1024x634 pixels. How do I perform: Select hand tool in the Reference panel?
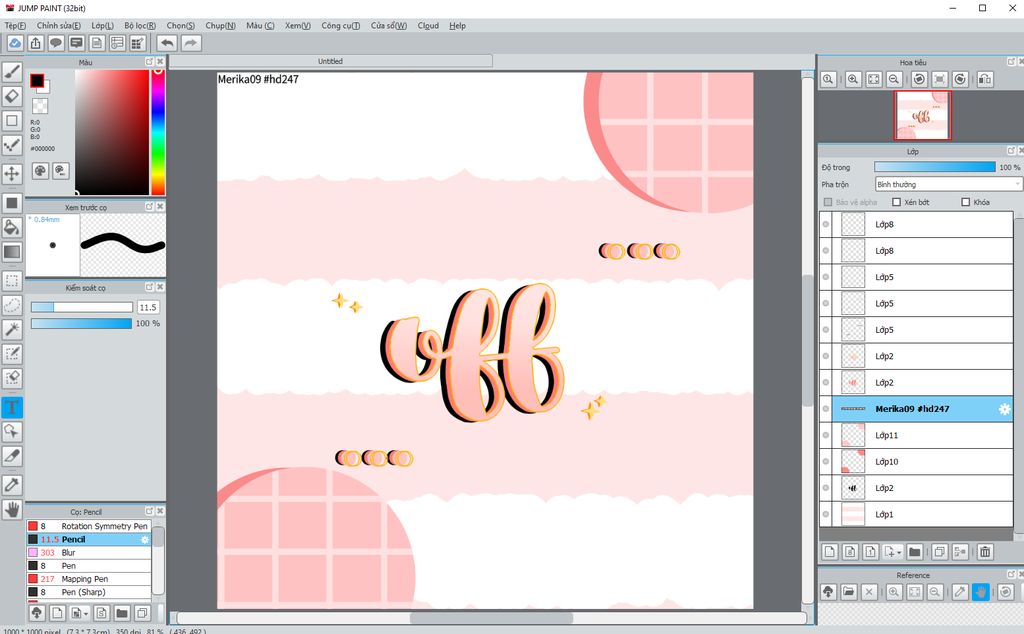click(x=980, y=592)
